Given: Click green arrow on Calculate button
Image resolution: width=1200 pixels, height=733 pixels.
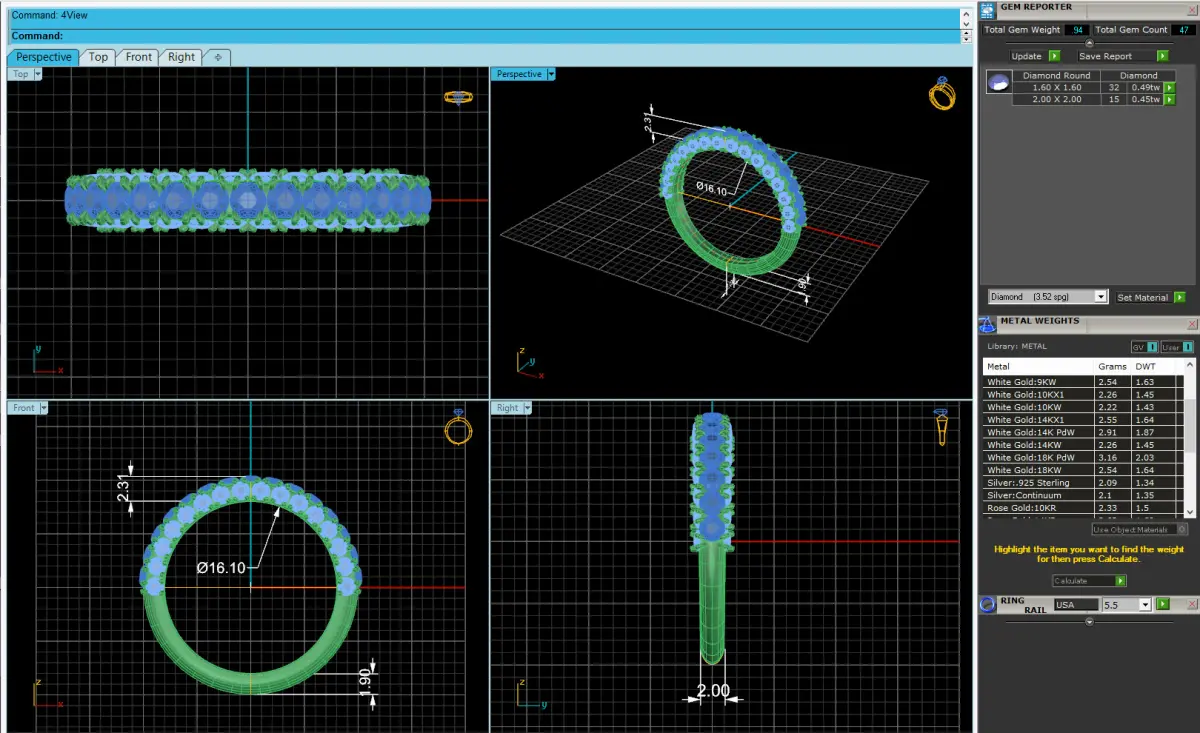Looking at the screenshot, I should [1120, 581].
